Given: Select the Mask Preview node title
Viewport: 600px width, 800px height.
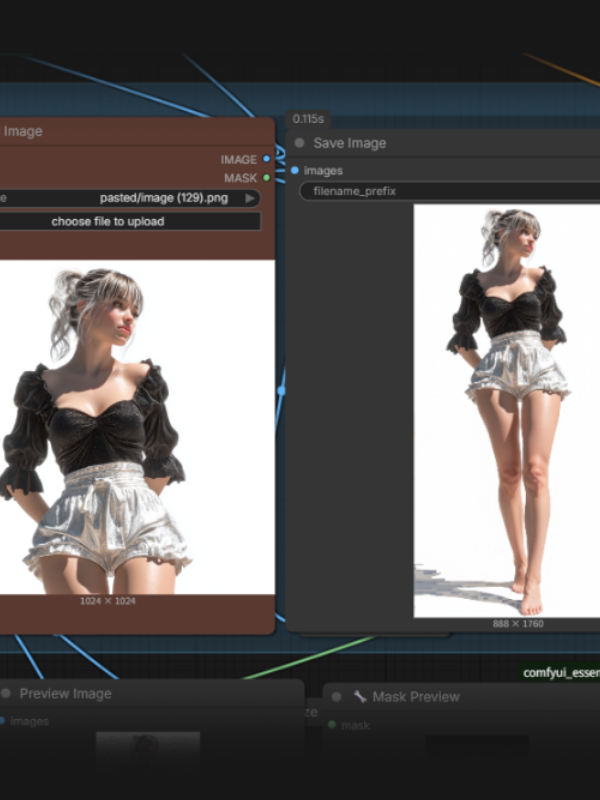Looking at the screenshot, I should 415,696.
